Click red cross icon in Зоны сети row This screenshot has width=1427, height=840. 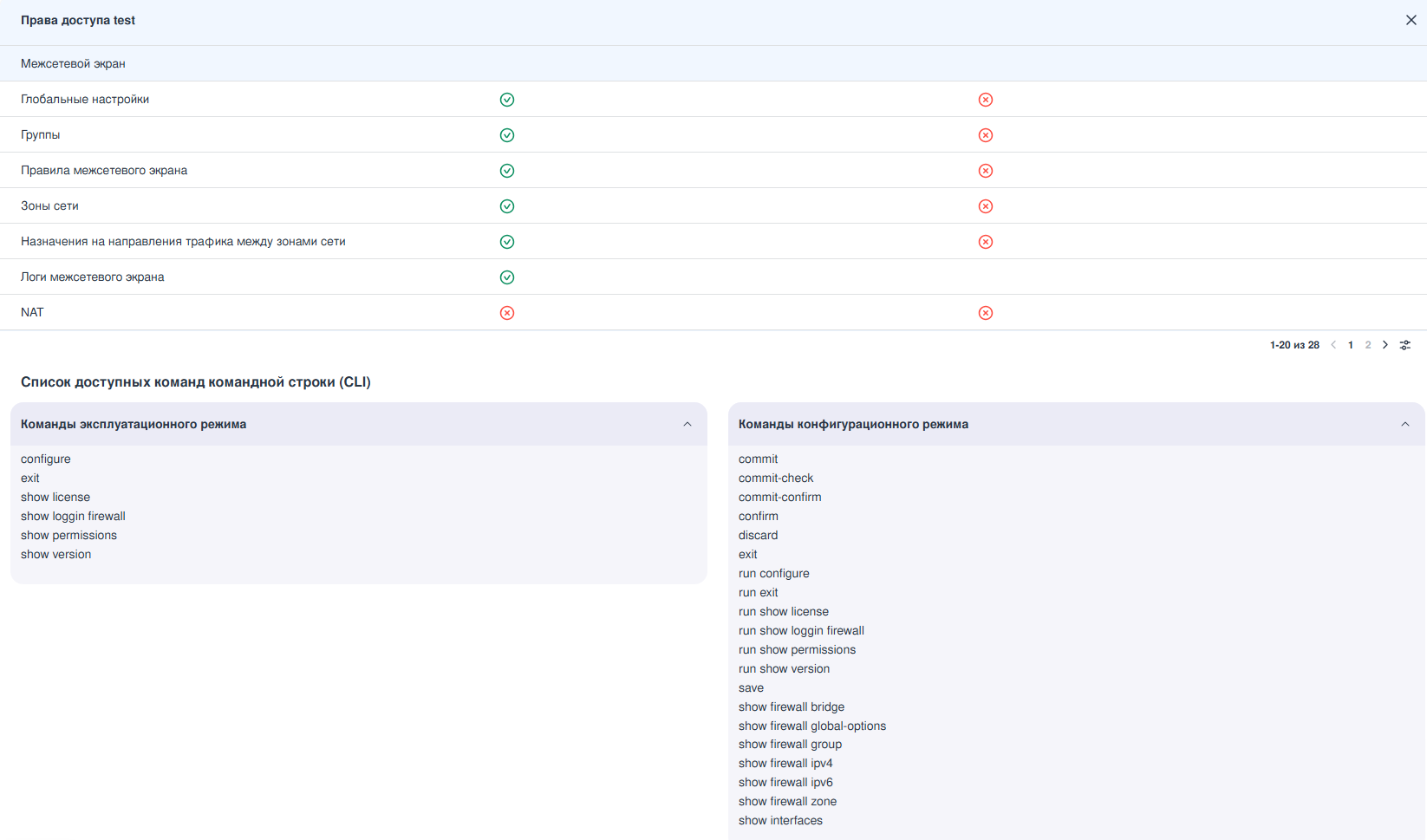(986, 206)
